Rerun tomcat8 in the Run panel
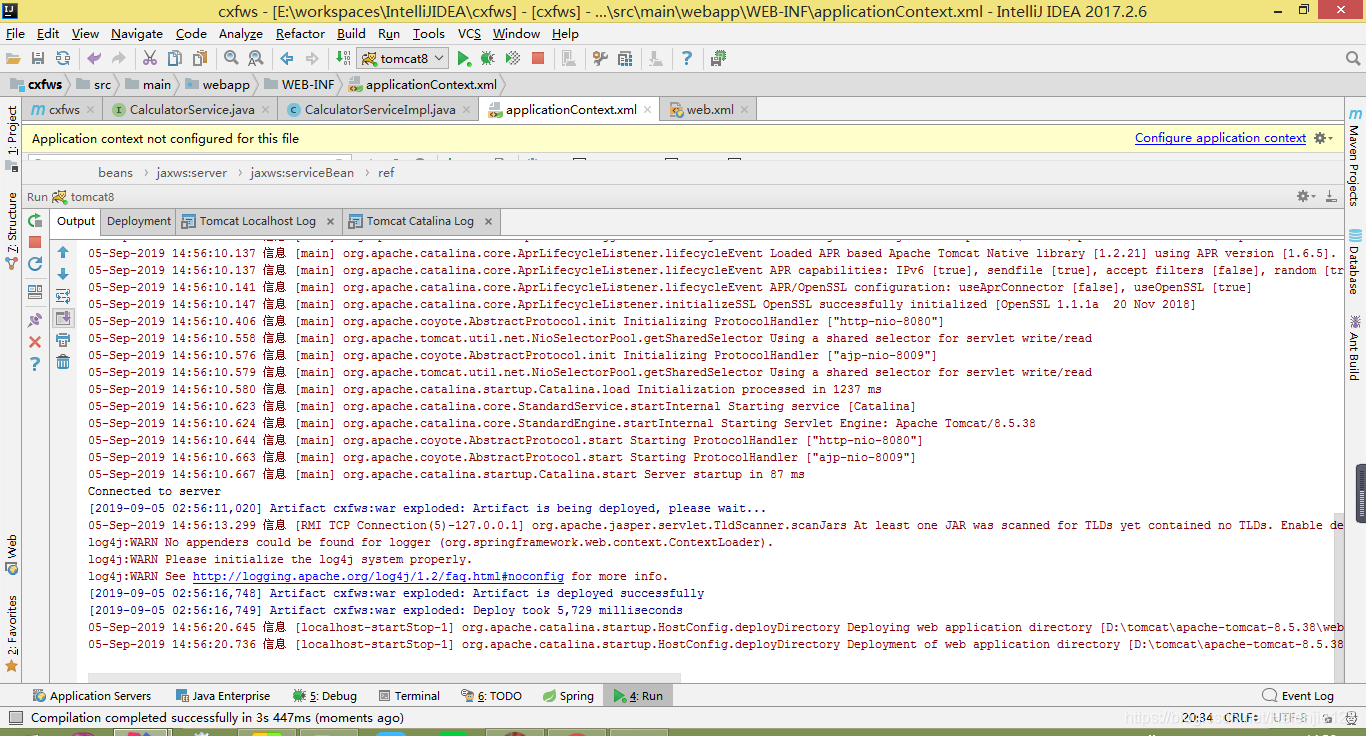The height and width of the screenshot is (736, 1366). click(35, 221)
